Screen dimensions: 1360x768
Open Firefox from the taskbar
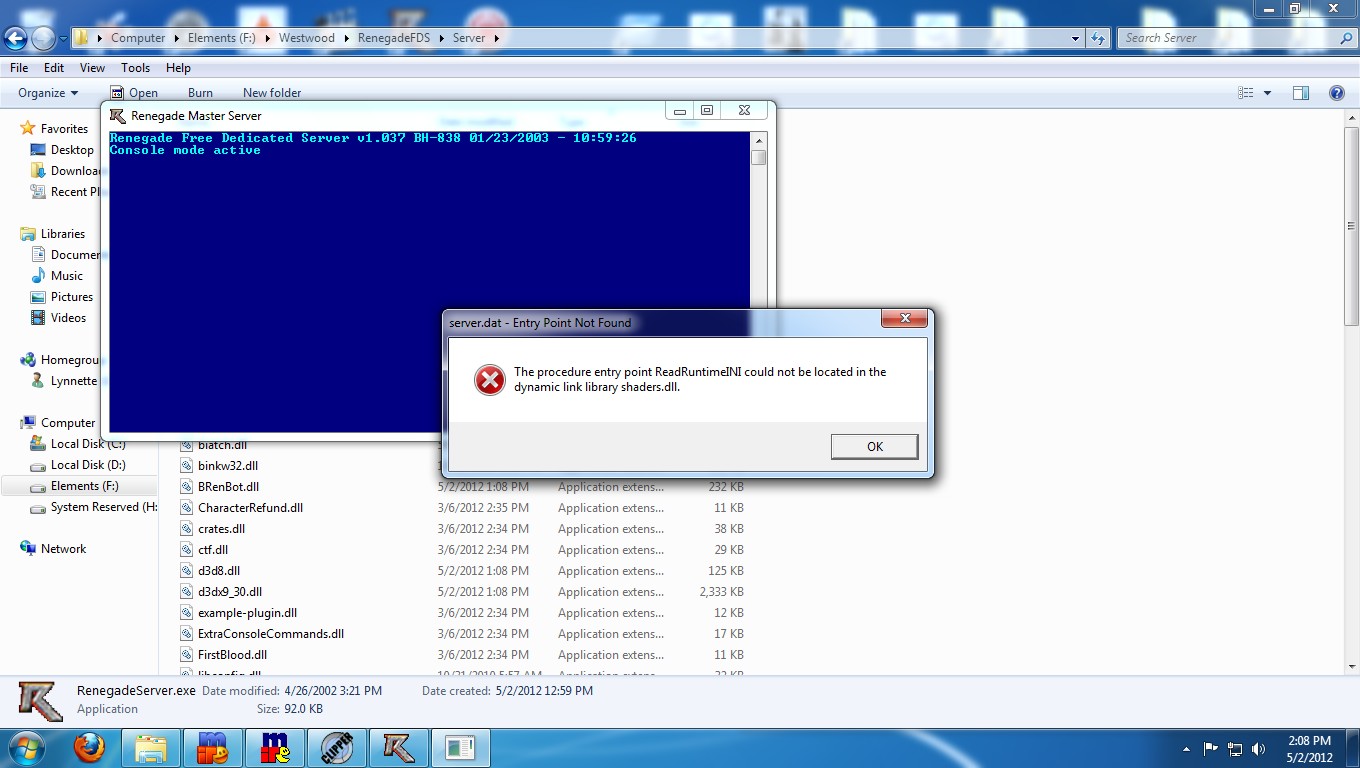[x=89, y=748]
